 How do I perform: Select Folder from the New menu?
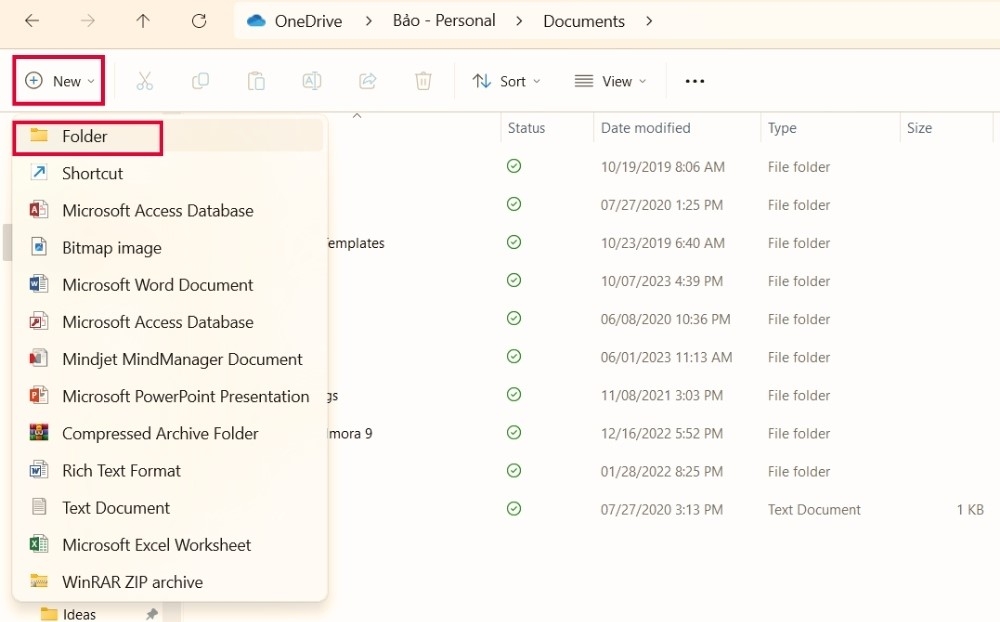click(x=86, y=136)
